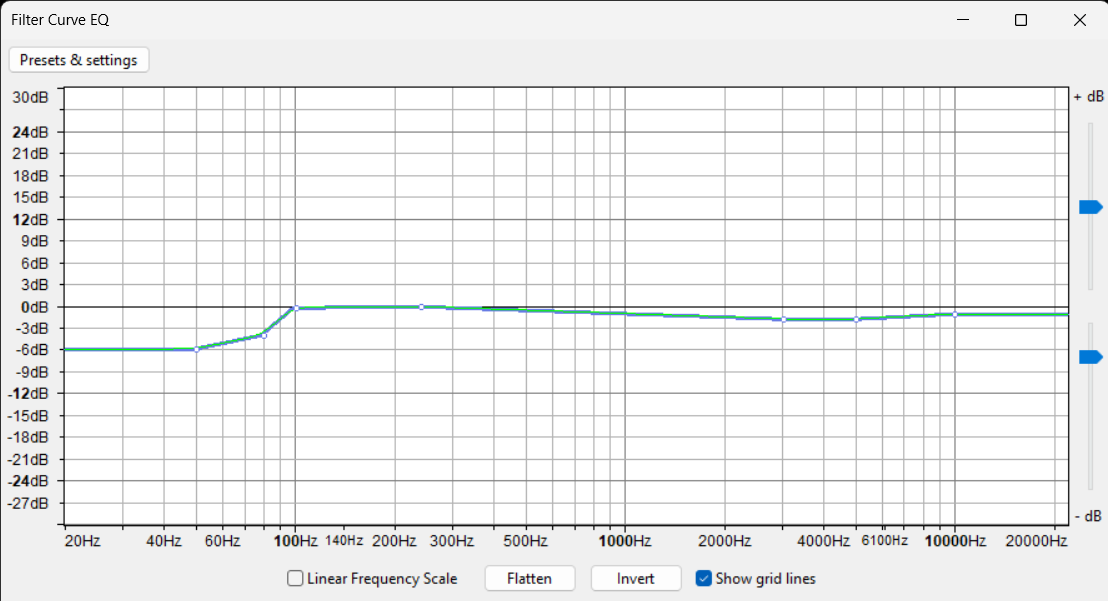Open the Presets & settings menu

78,60
